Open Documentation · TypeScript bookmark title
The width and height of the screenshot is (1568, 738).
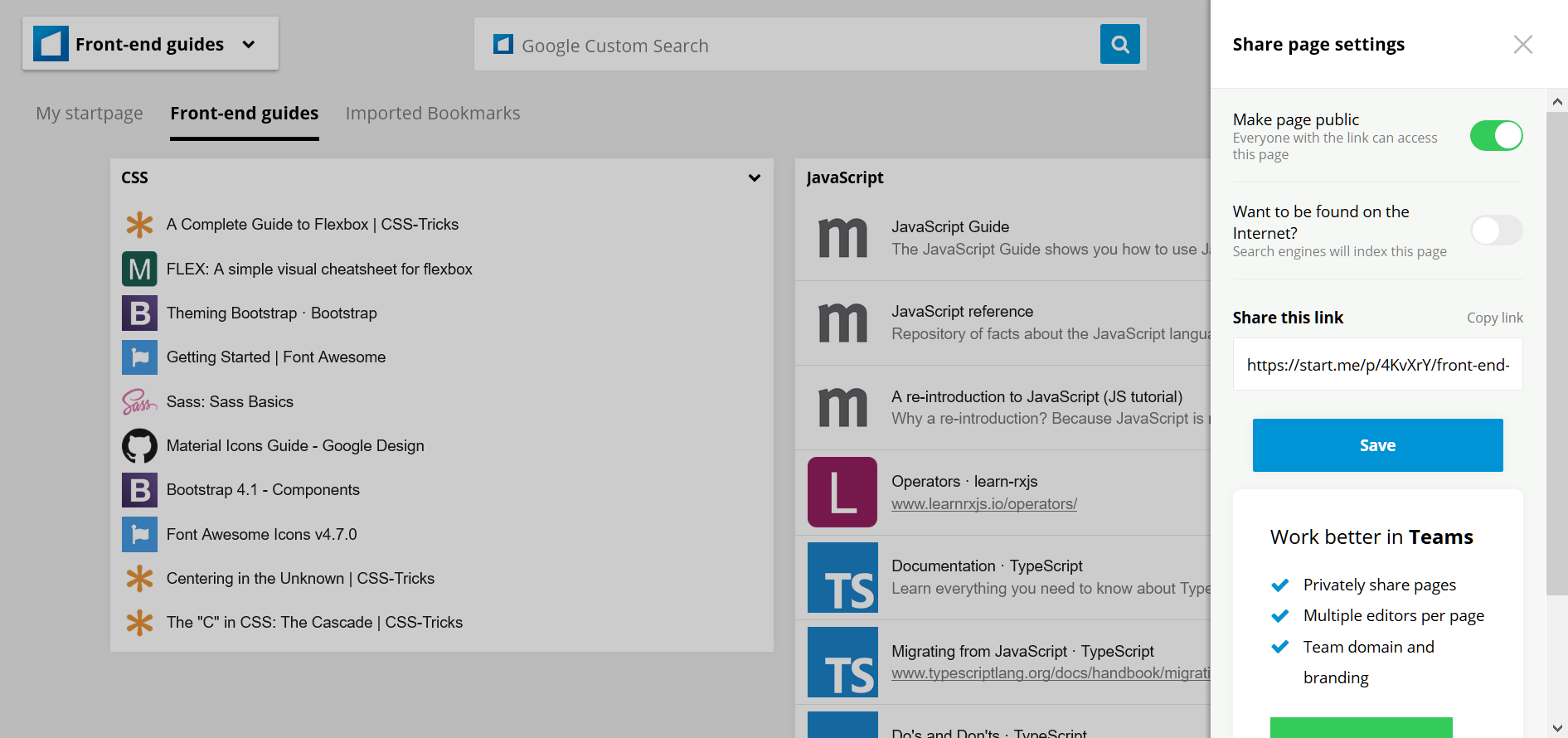coord(987,566)
